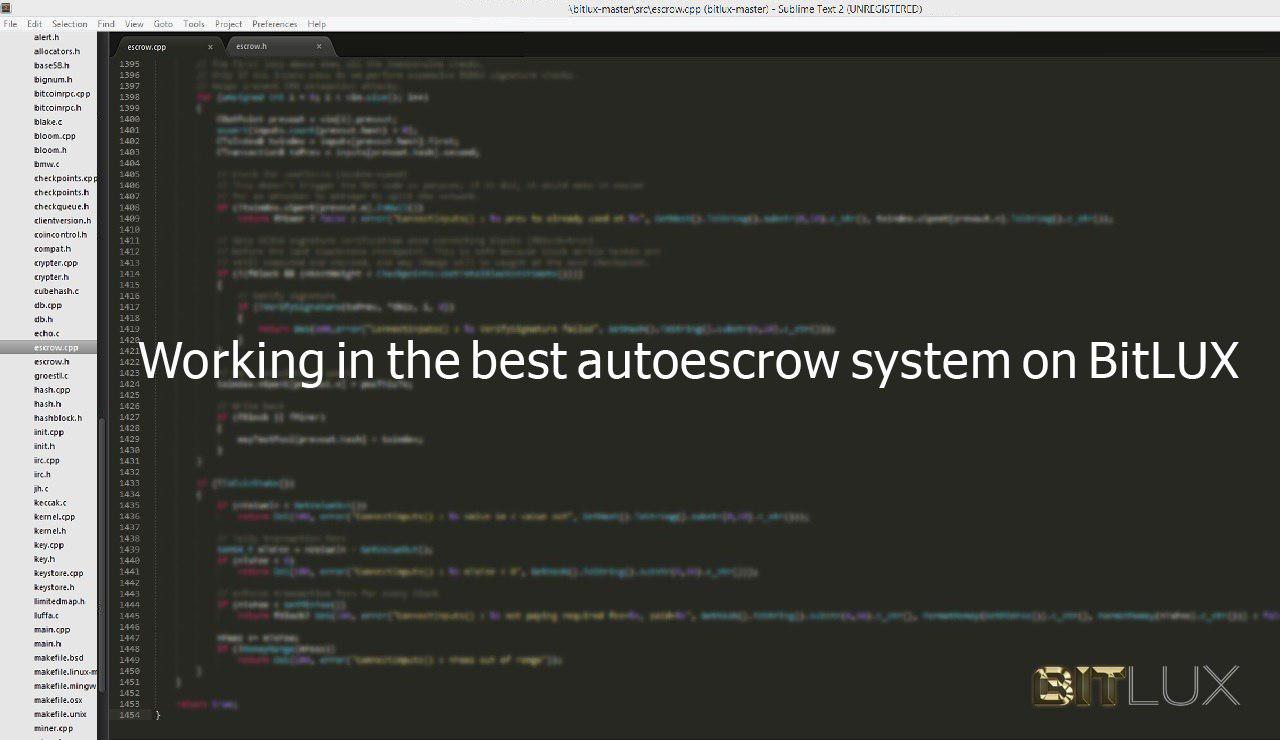Image resolution: width=1280 pixels, height=740 pixels.
Task: Open bignum.h in the sidebar
Action: pos(53,79)
